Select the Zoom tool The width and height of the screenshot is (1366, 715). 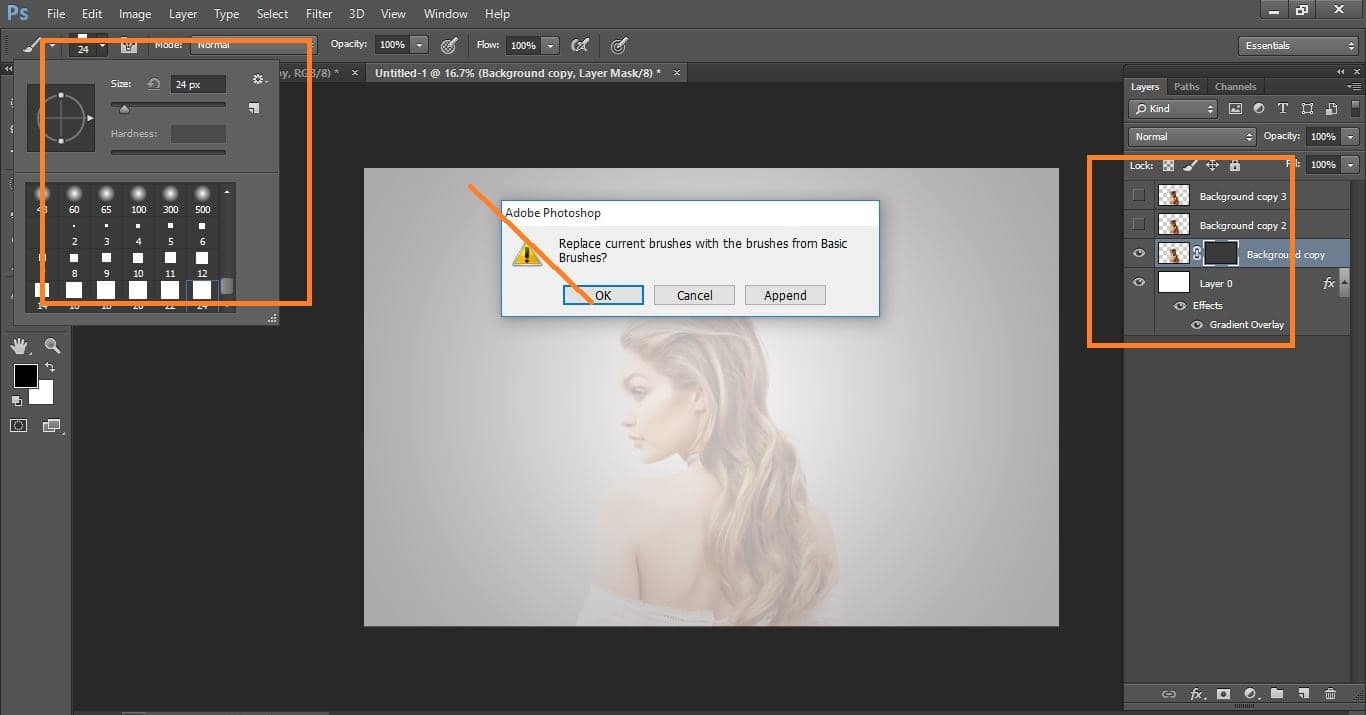coord(52,346)
